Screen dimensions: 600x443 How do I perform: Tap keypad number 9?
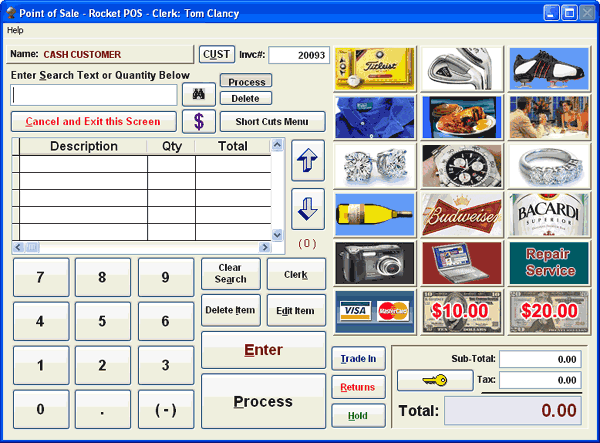(x=166, y=277)
